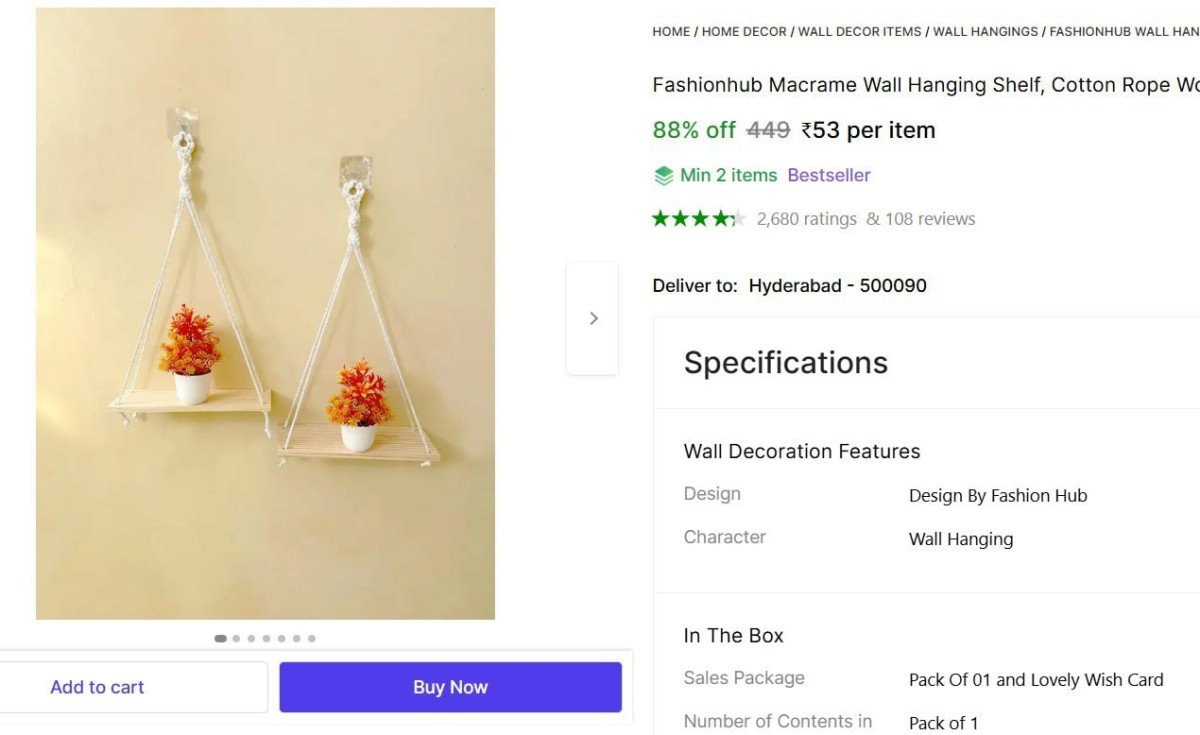The image size is (1200, 735).
Task: Select the first active carousel dot
Action: coord(220,638)
